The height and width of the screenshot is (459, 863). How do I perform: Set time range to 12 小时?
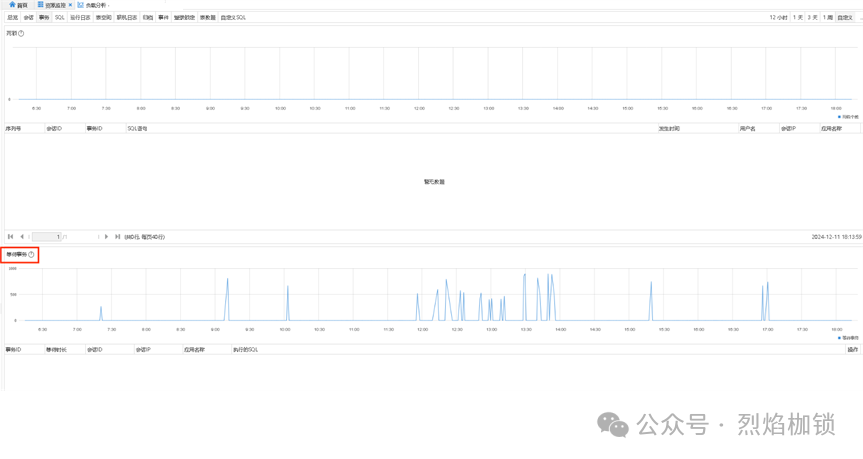778,18
